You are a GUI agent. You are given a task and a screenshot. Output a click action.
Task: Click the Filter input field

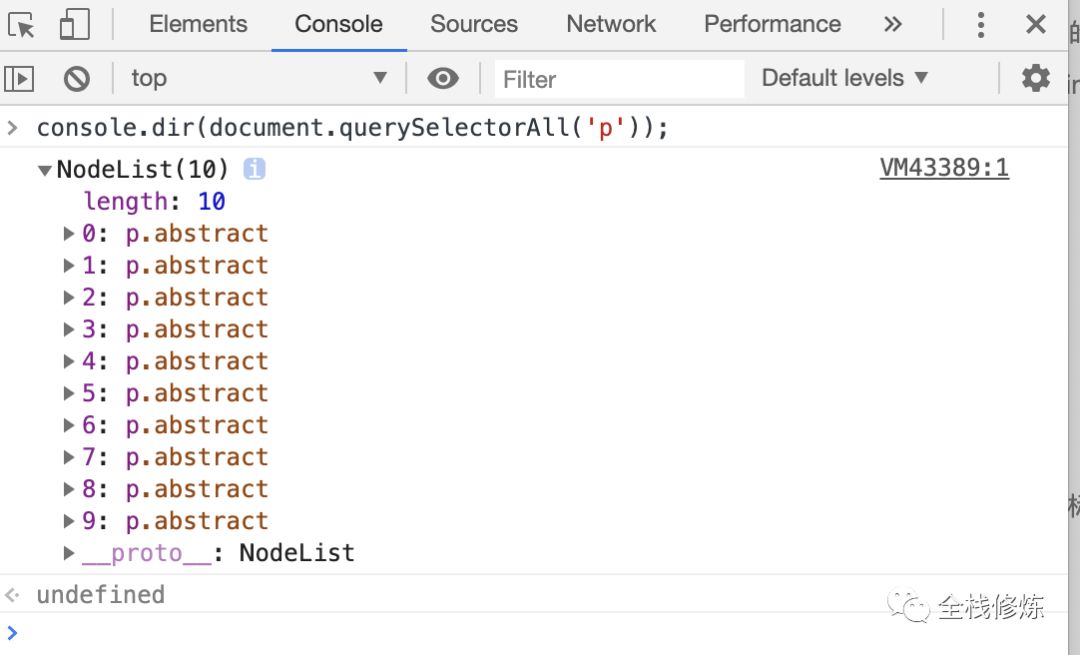[x=620, y=79]
